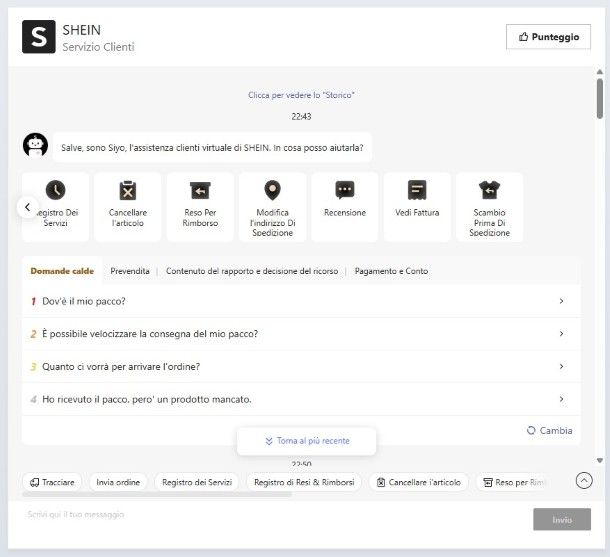The height and width of the screenshot is (557, 610).
Task: Click the Punteggio rating button
Action: click(548, 37)
